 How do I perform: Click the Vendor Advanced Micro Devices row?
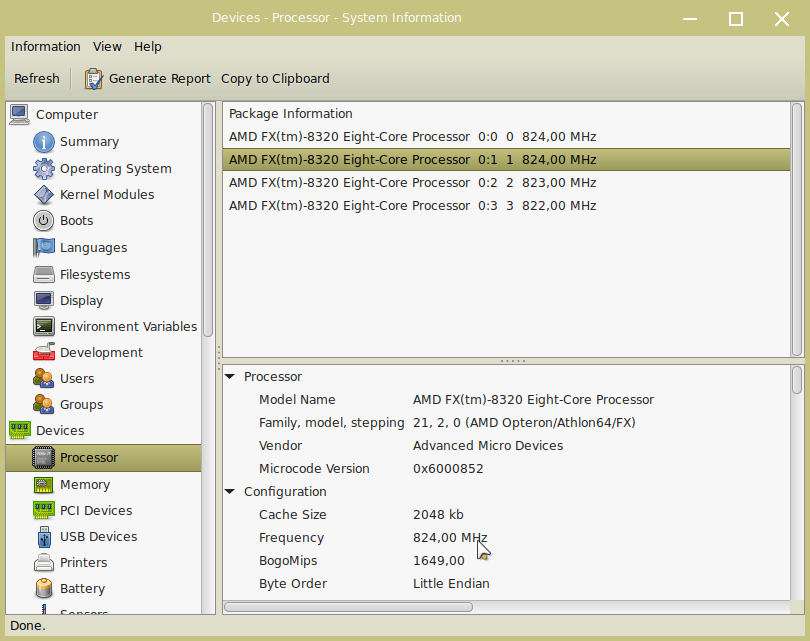click(506, 445)
